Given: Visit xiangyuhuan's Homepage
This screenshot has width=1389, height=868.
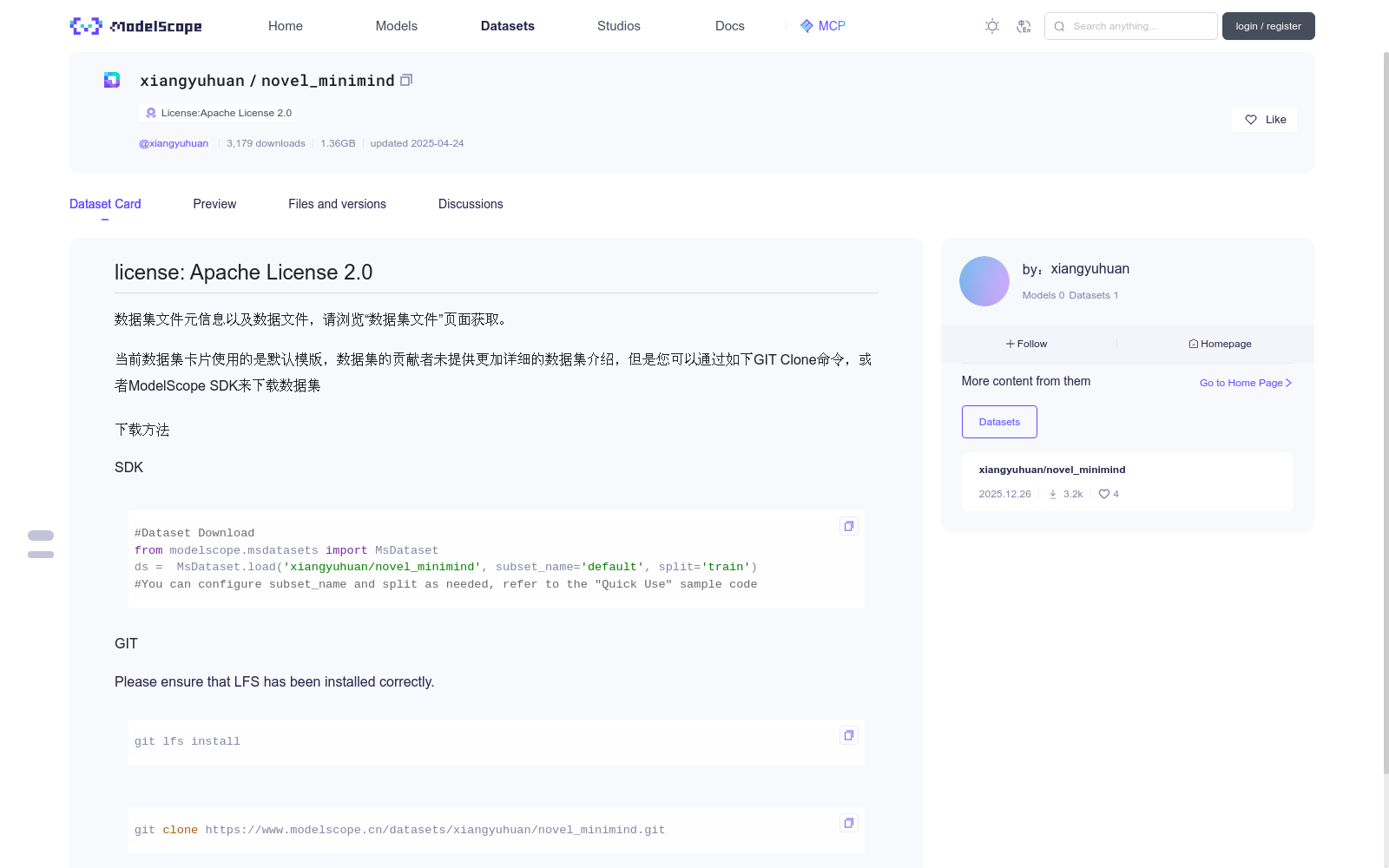Looking at the screenshot, I should 1220,344.
